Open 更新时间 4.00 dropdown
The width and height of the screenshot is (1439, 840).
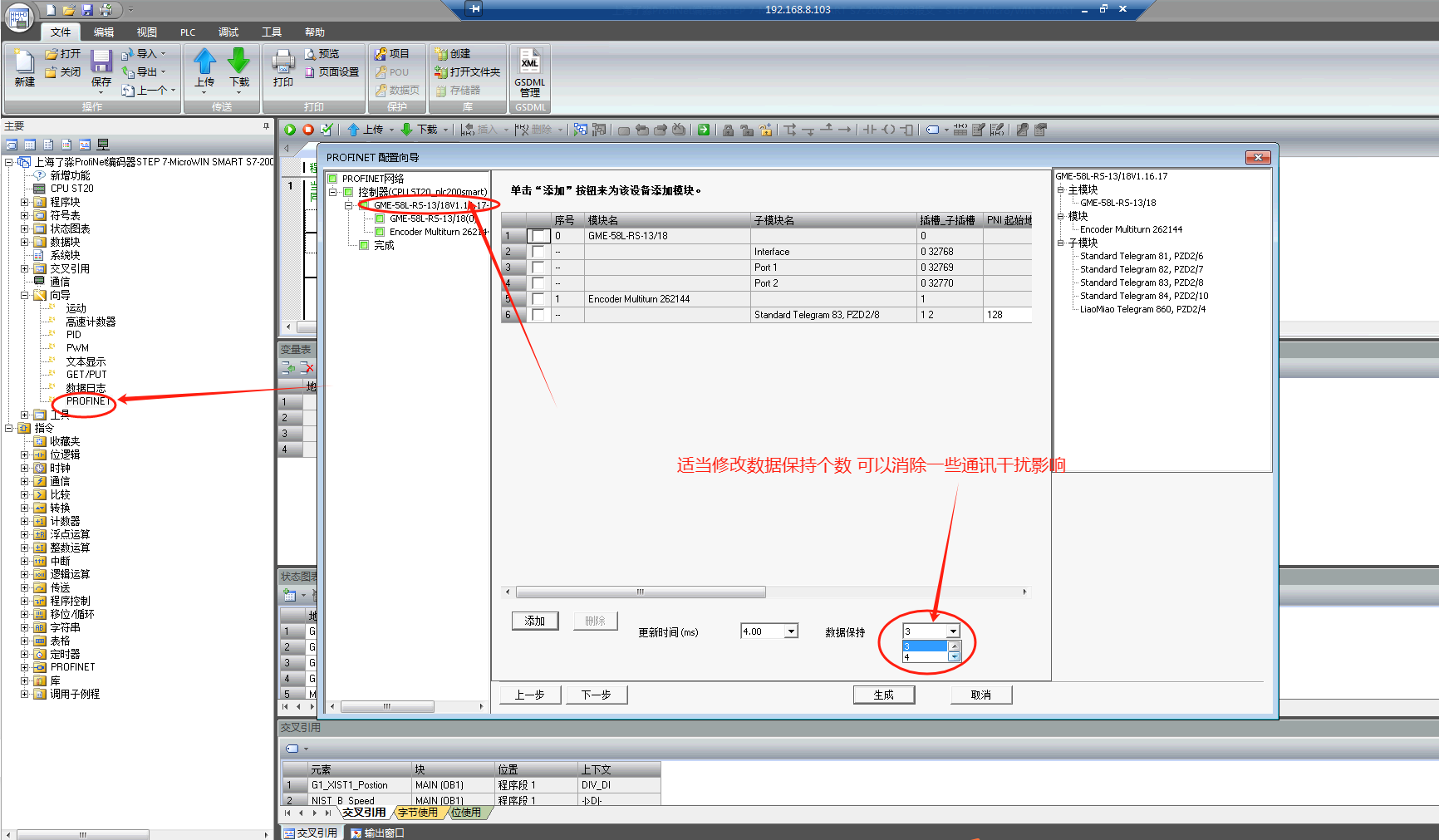click(791, 631)
